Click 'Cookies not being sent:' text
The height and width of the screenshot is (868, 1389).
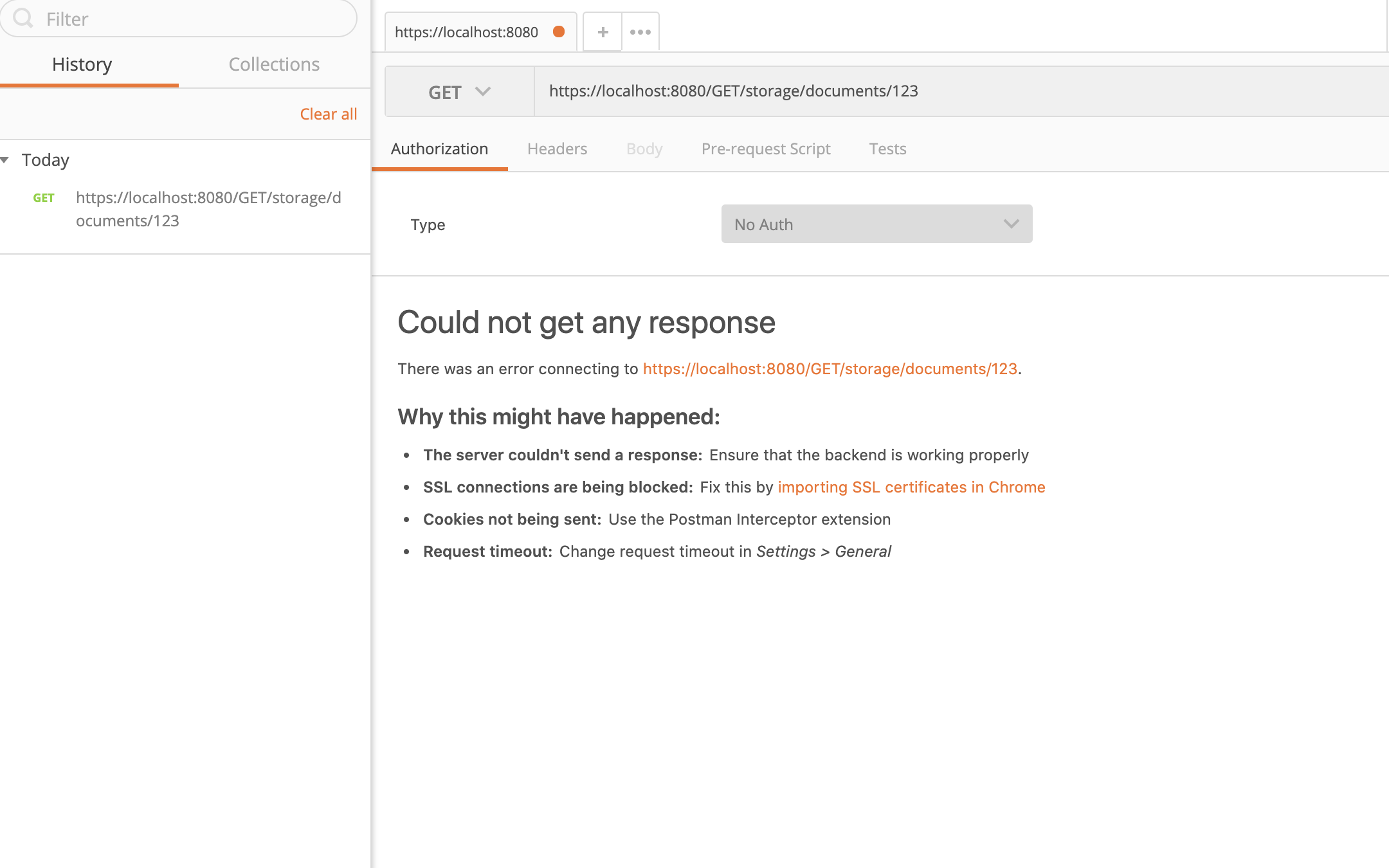tap(513, 519)
